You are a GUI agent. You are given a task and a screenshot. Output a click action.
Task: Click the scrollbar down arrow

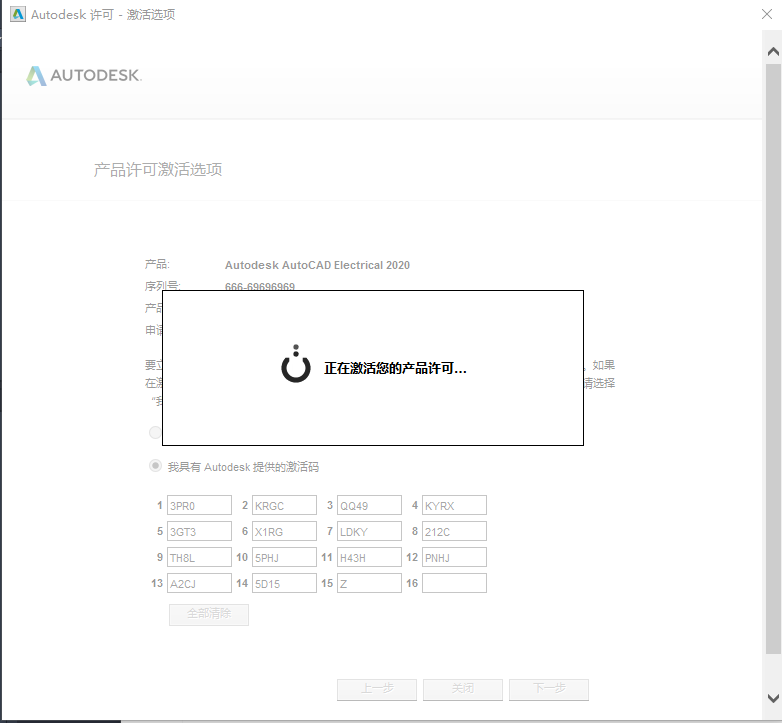tap(773, 698)
